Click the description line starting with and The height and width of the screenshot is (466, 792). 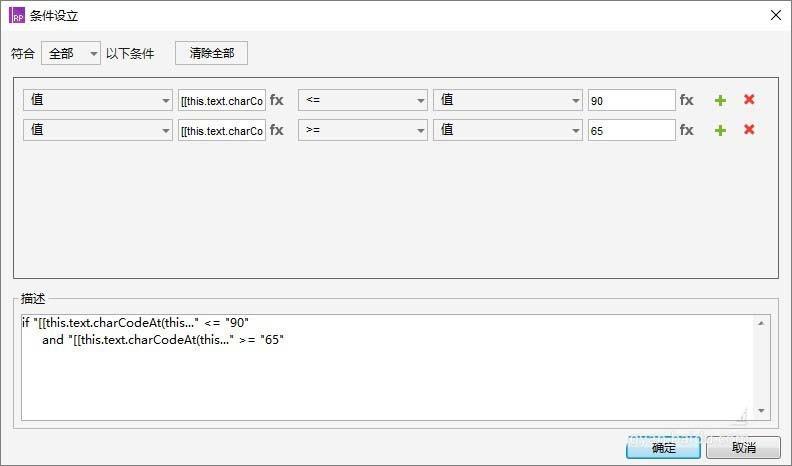click(163, 340)
